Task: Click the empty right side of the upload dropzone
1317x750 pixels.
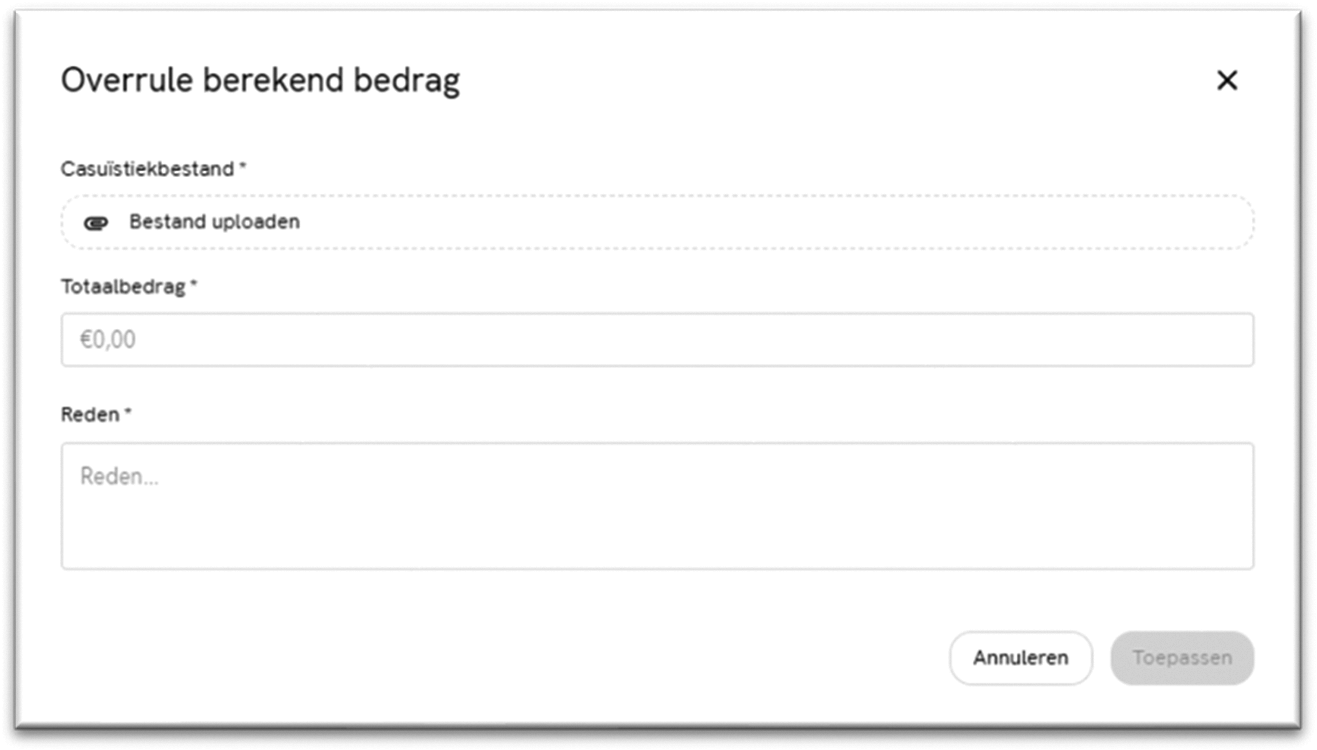Action: [900, 222]
